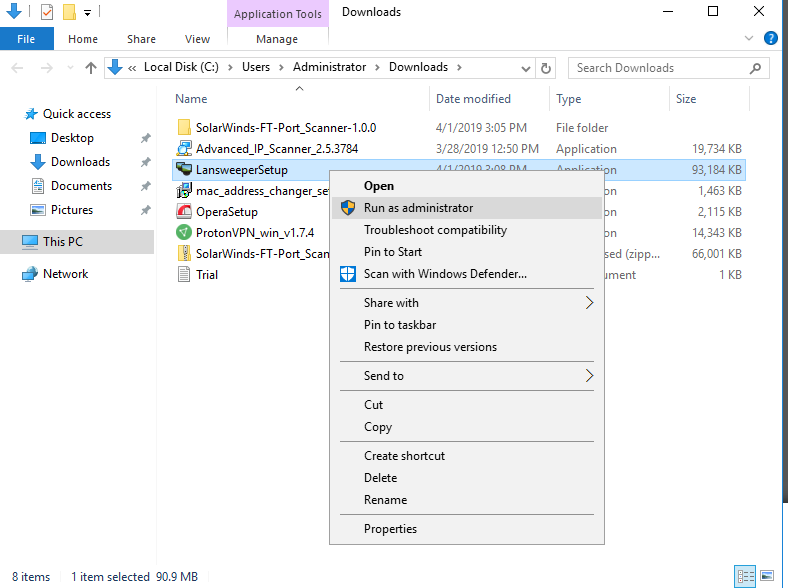Click Administrator in the address path
Viewport: 788px width, 588px height.
pyautogui.click(x=329, y=67)
